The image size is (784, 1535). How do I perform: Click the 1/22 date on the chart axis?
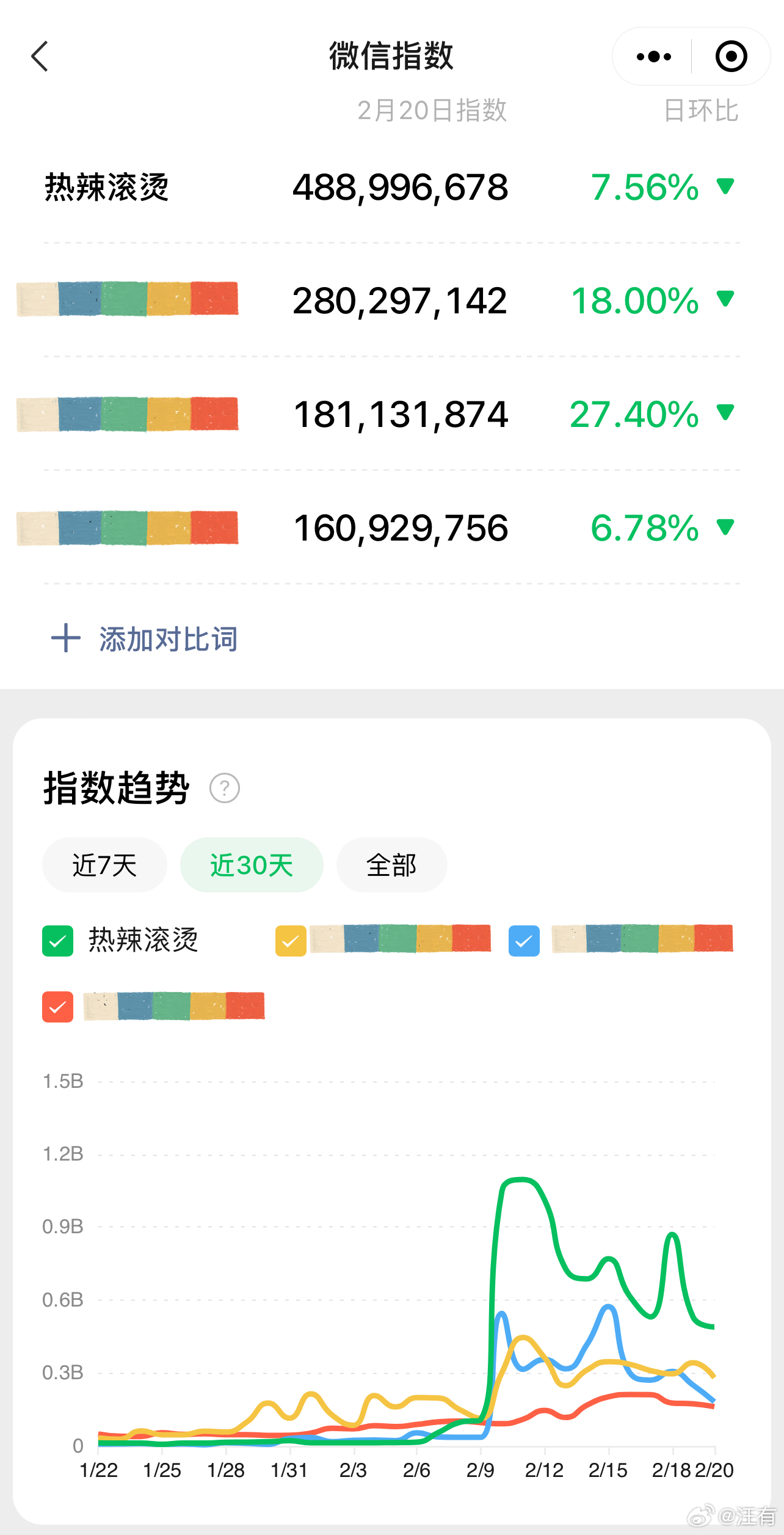click(99, 1470)
